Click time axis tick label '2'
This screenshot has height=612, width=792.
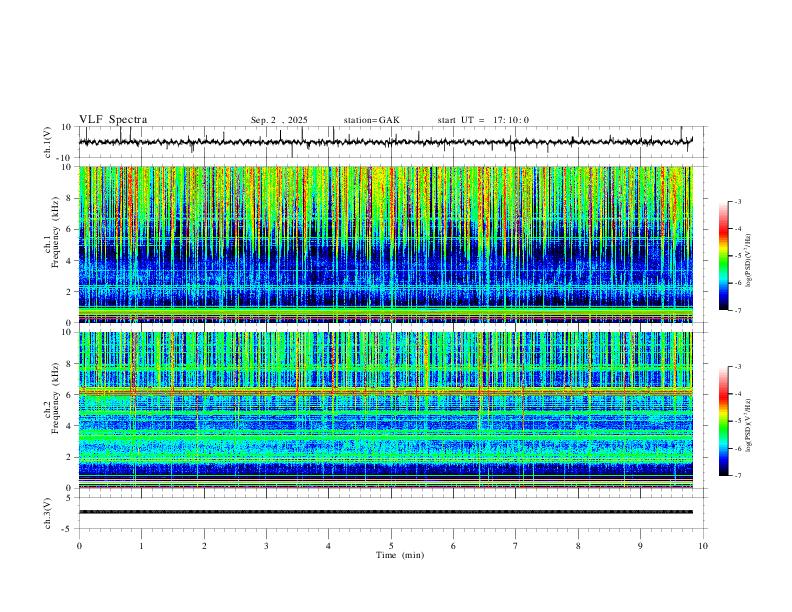click(204, 546)
